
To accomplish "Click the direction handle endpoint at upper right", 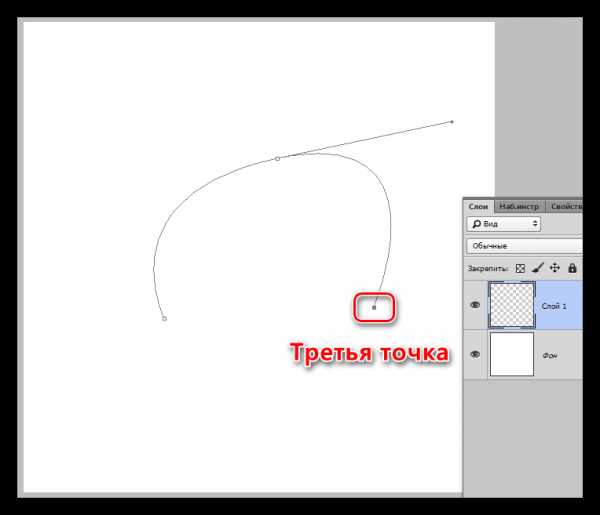I will tap(452, 122).
